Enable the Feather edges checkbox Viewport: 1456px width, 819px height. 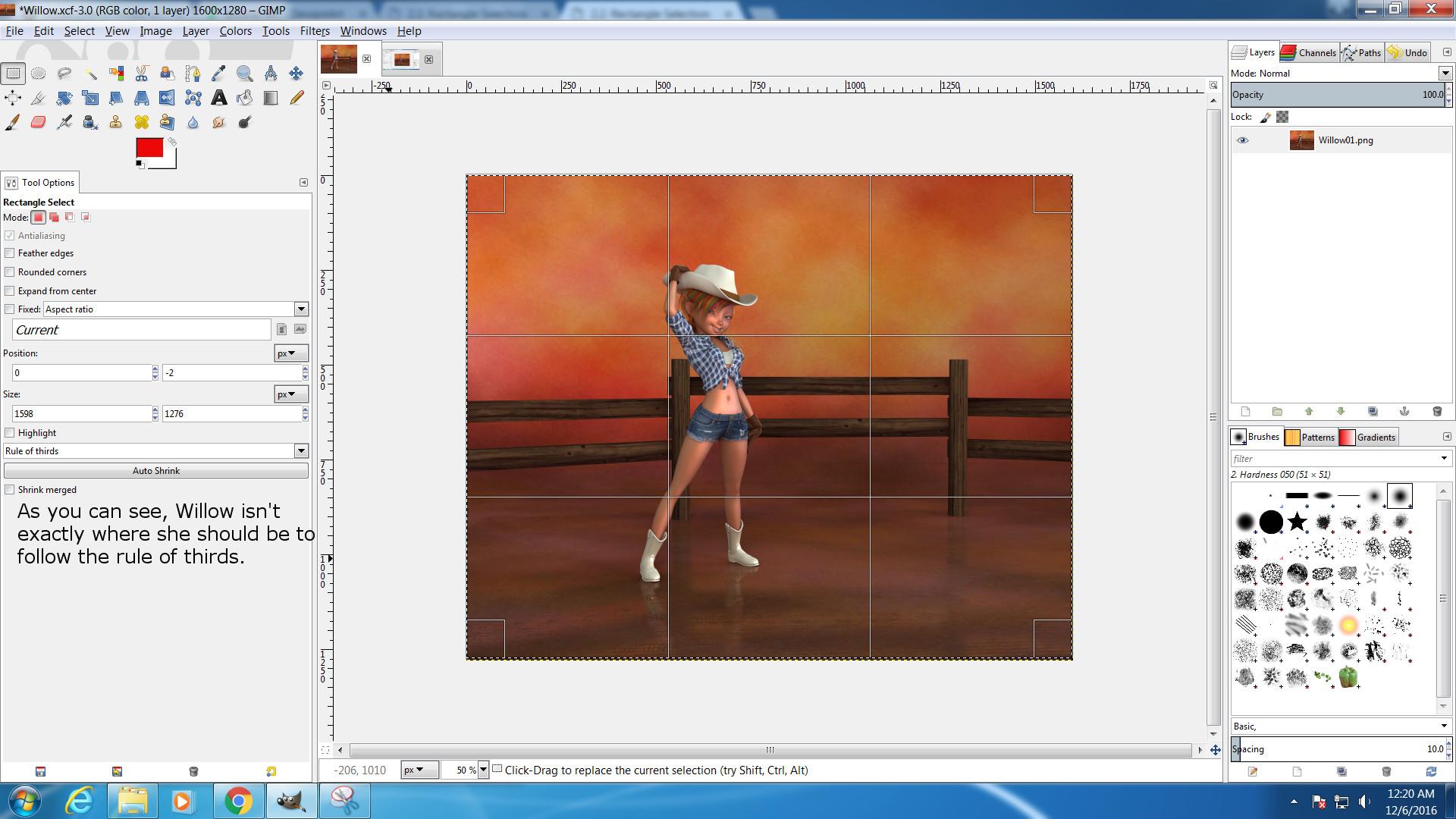coord(10,253)
